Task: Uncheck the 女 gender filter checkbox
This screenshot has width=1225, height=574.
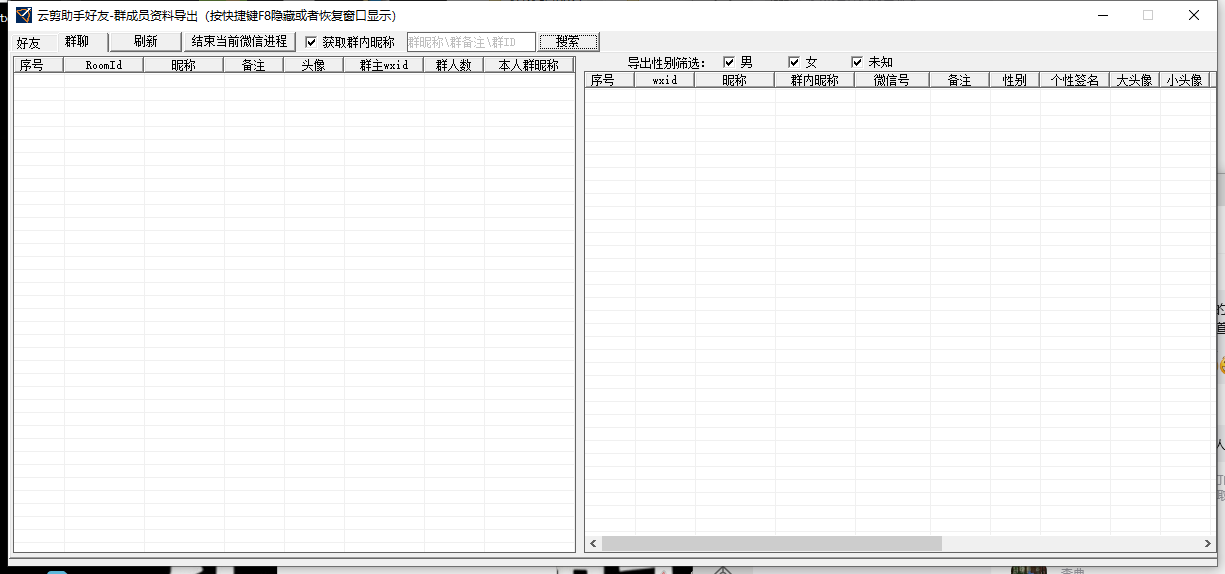Action: (795, 62)
